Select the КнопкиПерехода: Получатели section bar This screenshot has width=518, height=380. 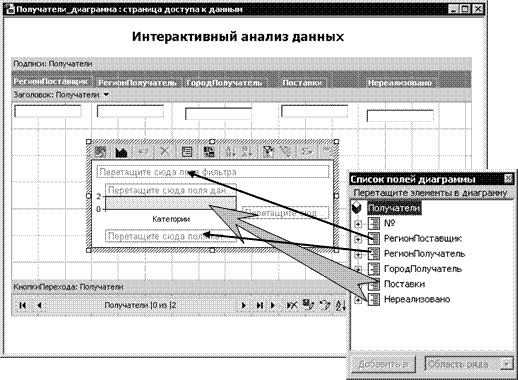click(179, 287)
